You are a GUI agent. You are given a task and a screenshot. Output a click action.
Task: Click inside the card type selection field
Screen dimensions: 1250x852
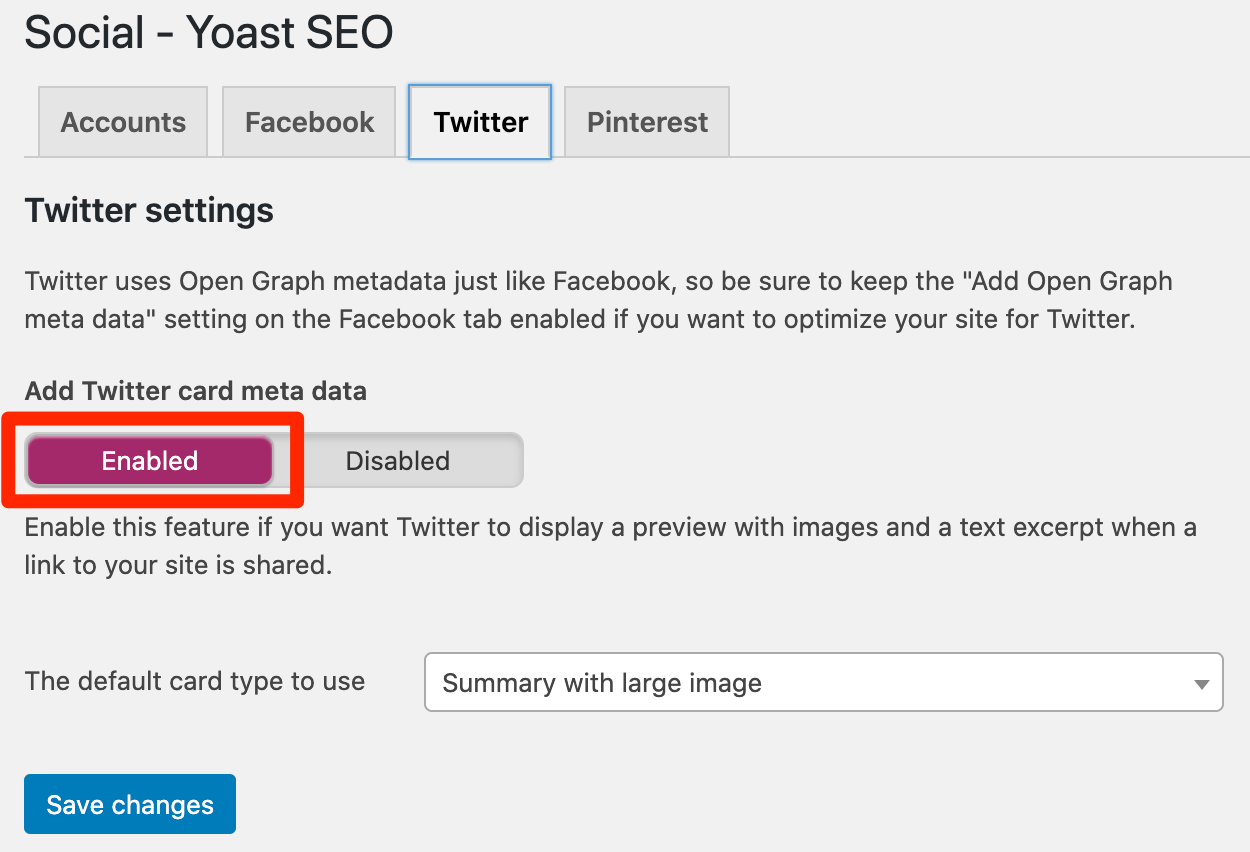pyautogui.click(x=700, y=682)
